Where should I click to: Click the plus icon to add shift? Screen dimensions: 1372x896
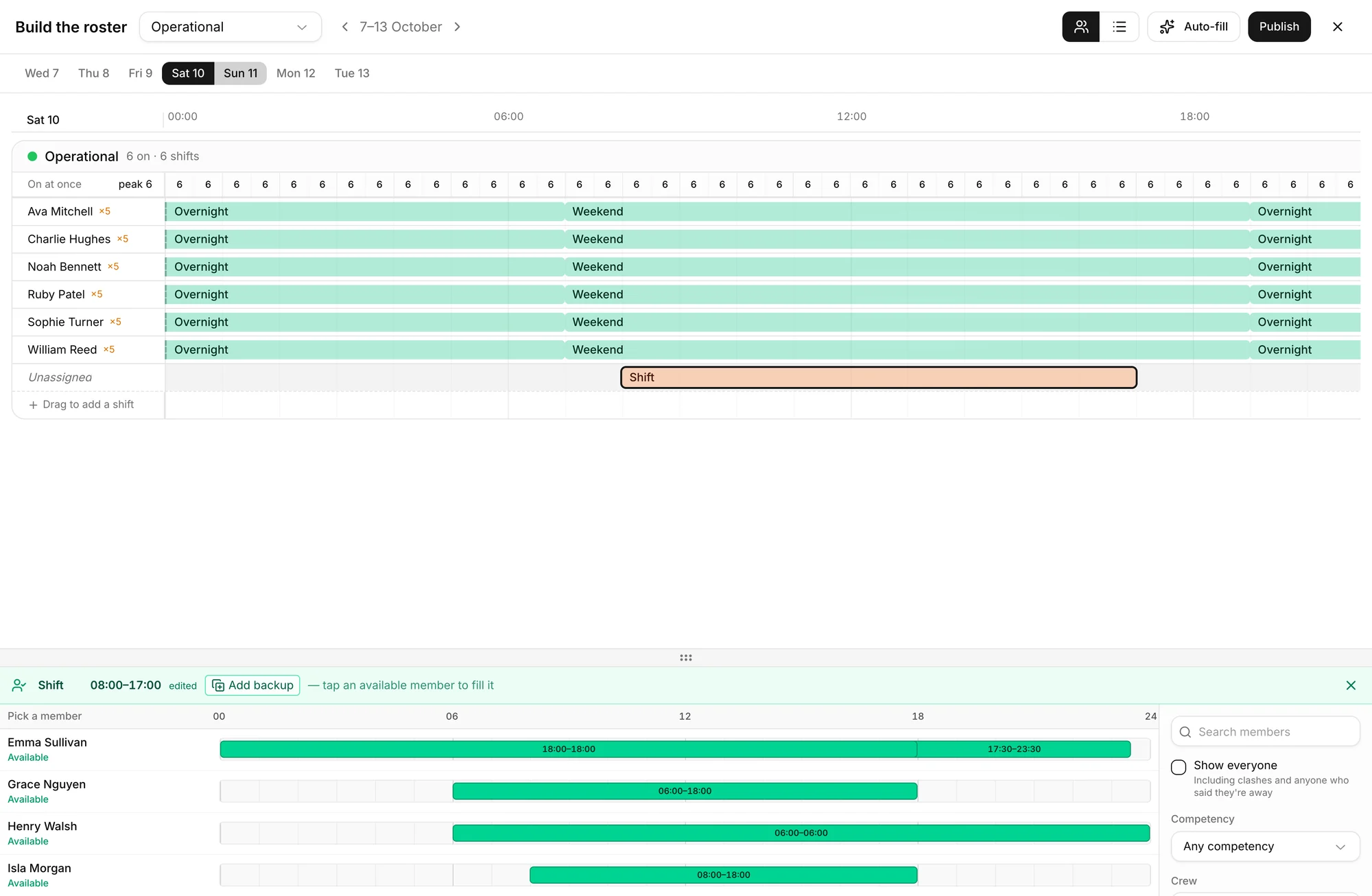pos(33,405)
